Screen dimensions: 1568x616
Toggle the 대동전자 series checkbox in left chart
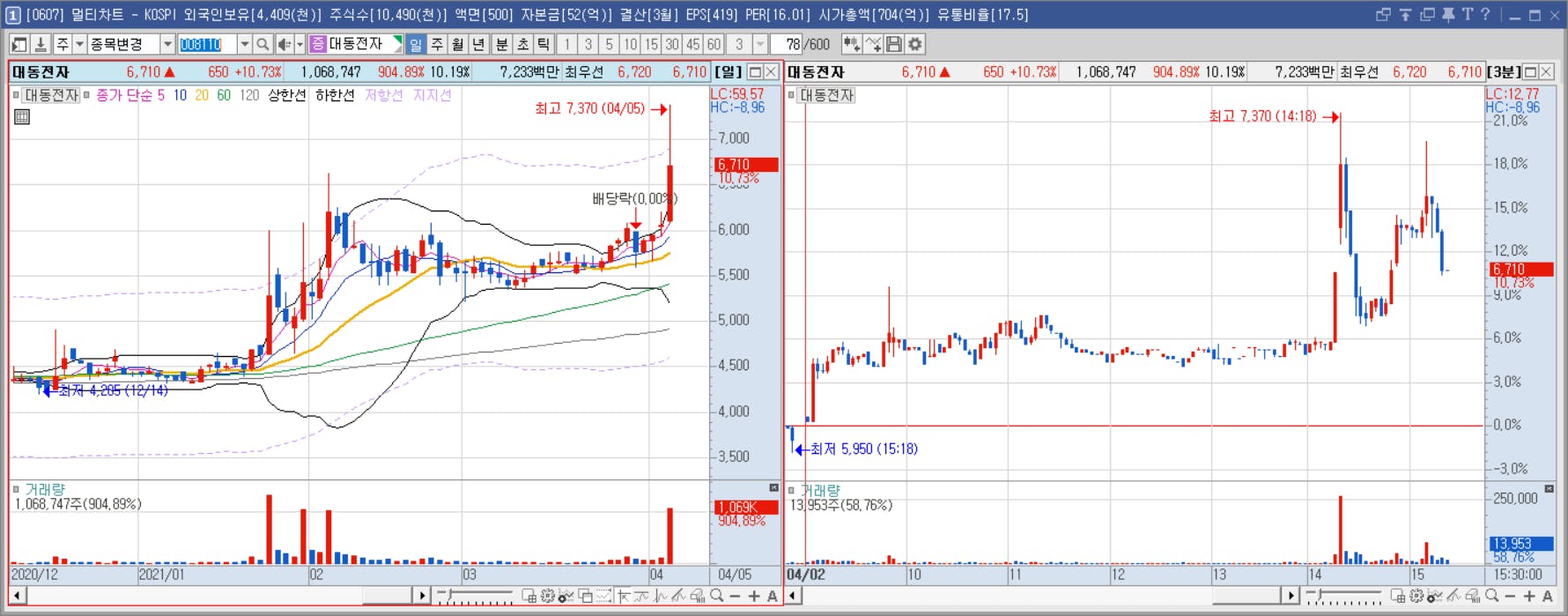coord(16,95)
